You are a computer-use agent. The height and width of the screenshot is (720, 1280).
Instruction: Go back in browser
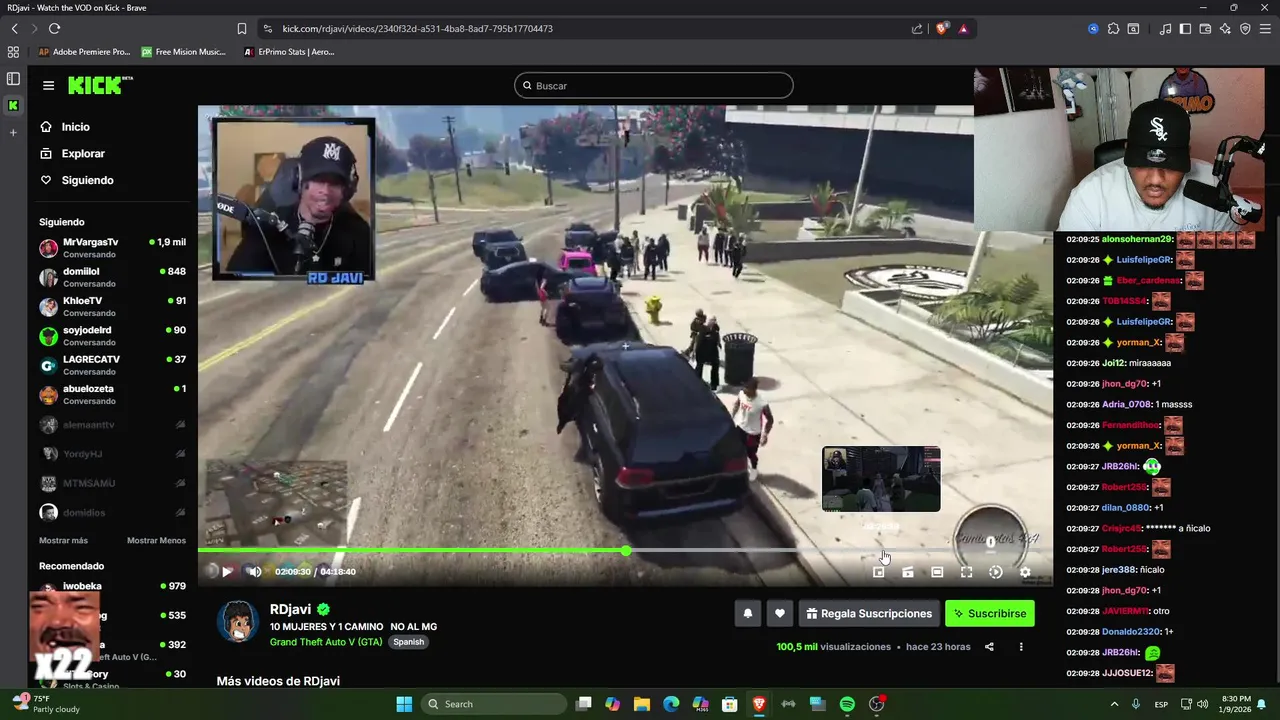click(15, 29)
